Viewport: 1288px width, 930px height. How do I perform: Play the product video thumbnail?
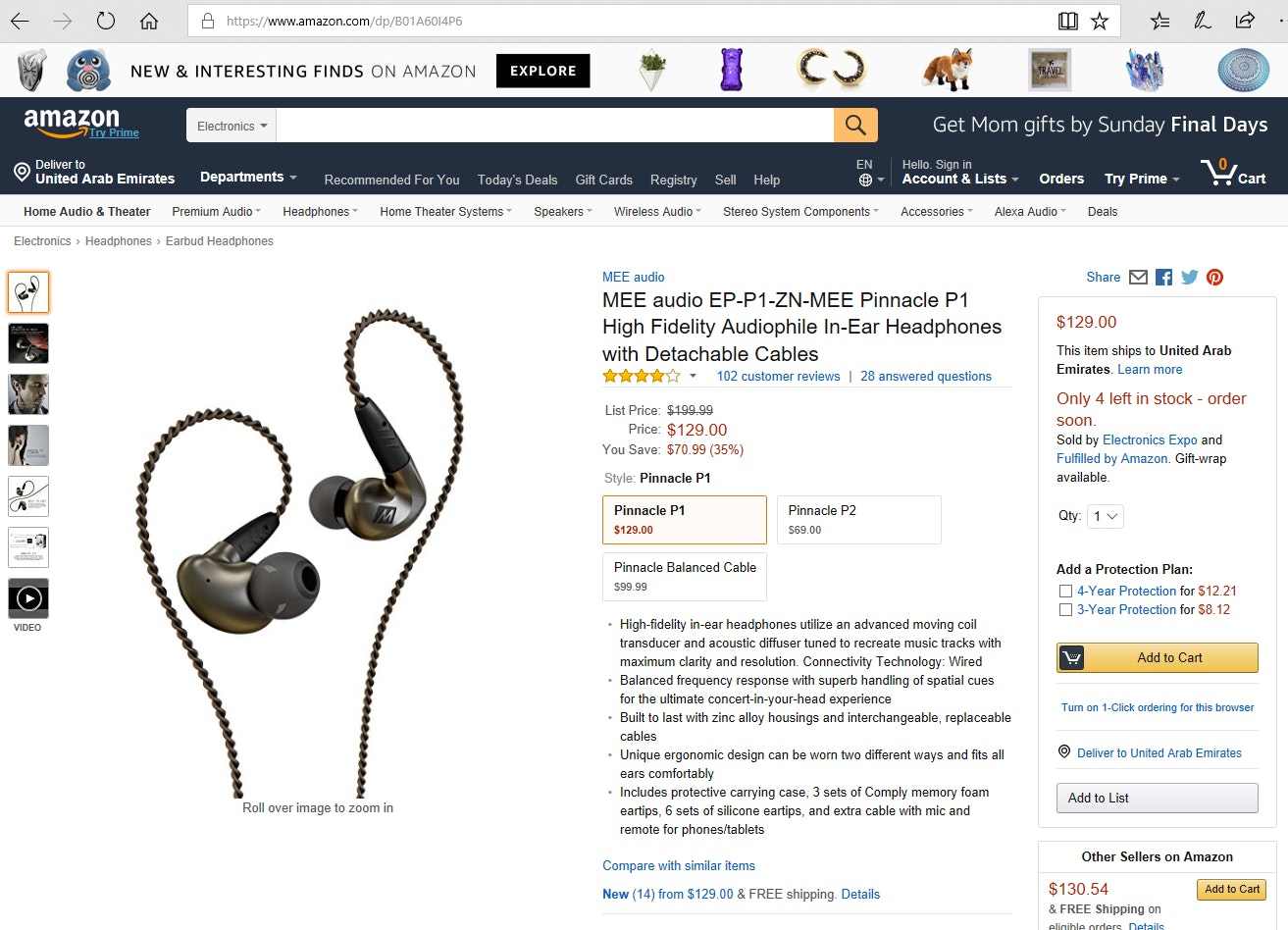(28, 598)
